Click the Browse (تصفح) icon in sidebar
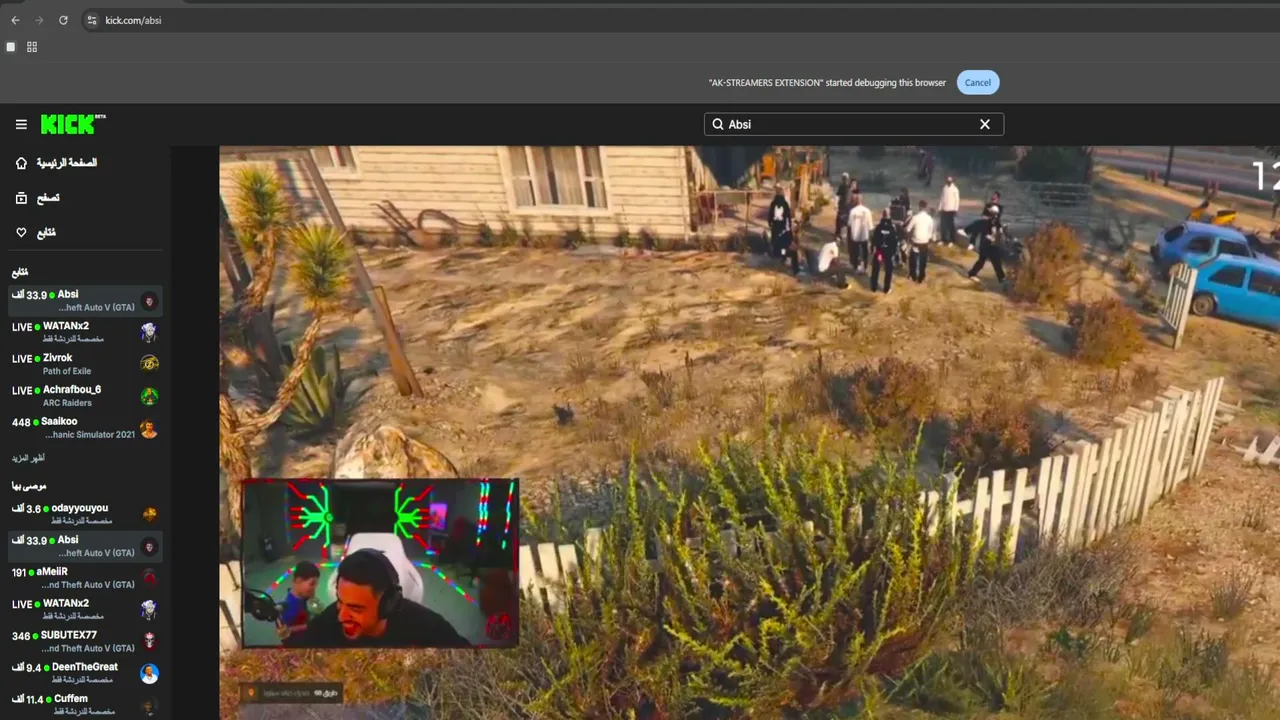 [x=21, y=198]
